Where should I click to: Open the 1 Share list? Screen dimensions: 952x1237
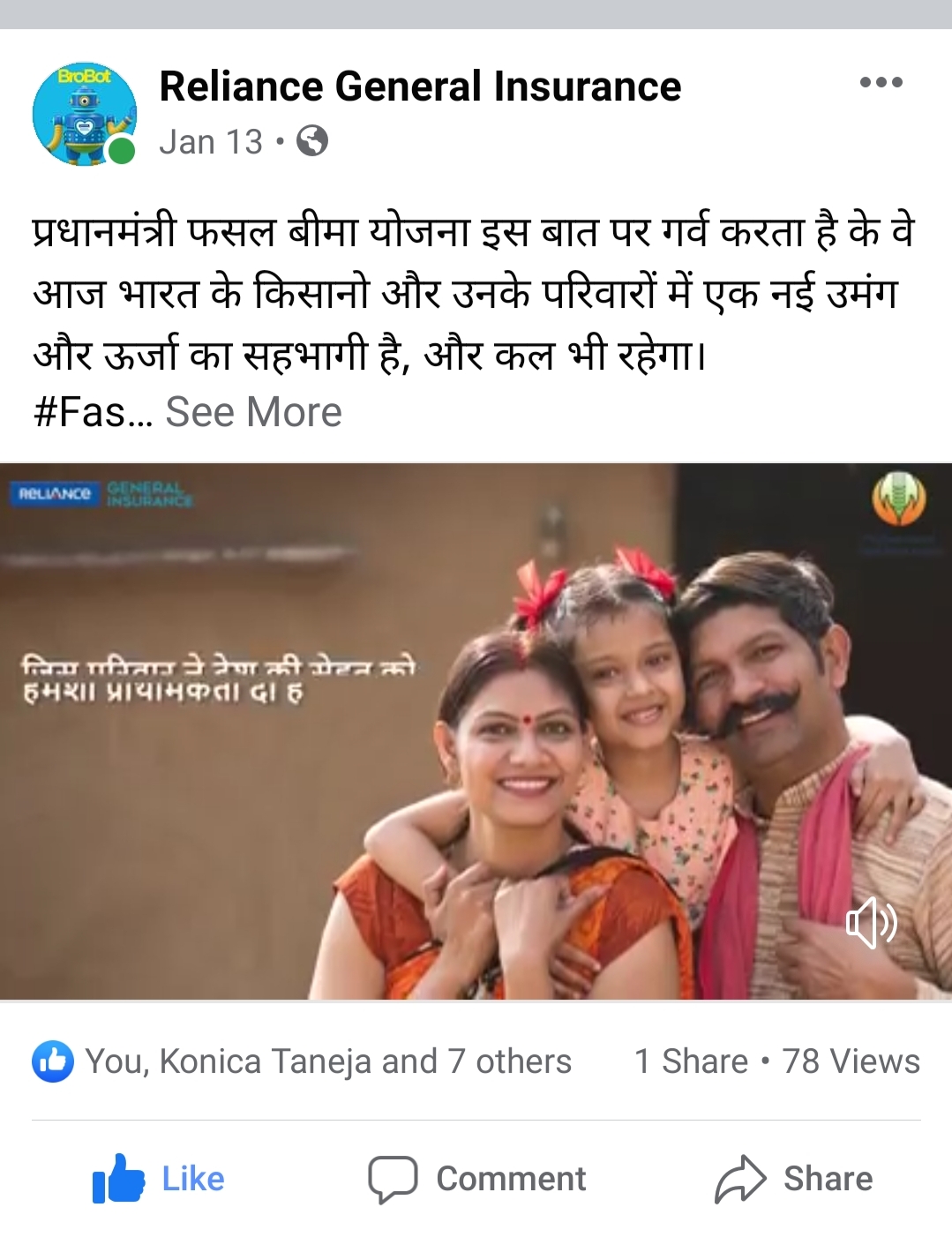(691, 1061)
